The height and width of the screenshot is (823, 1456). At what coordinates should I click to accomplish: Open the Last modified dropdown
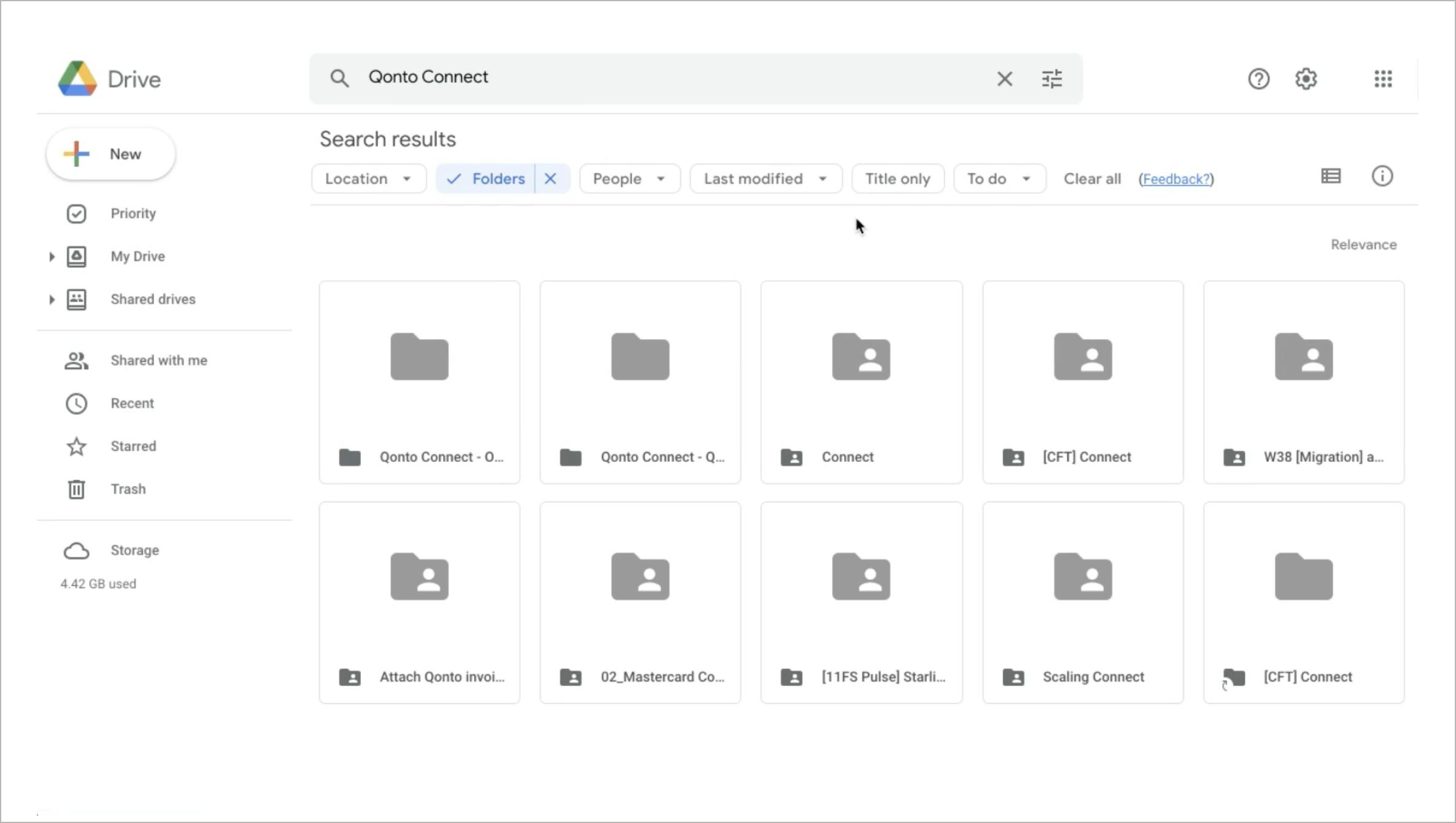[x=765, y=178]
